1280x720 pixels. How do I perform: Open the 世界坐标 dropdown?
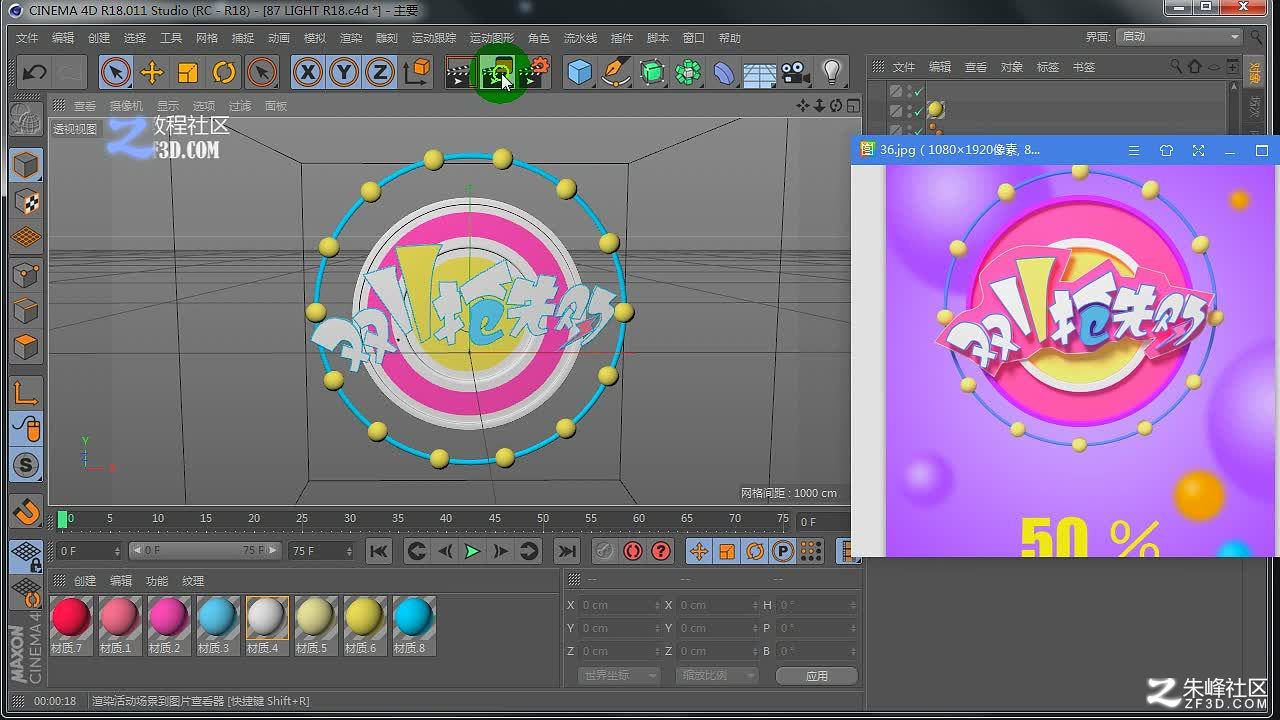619,676
